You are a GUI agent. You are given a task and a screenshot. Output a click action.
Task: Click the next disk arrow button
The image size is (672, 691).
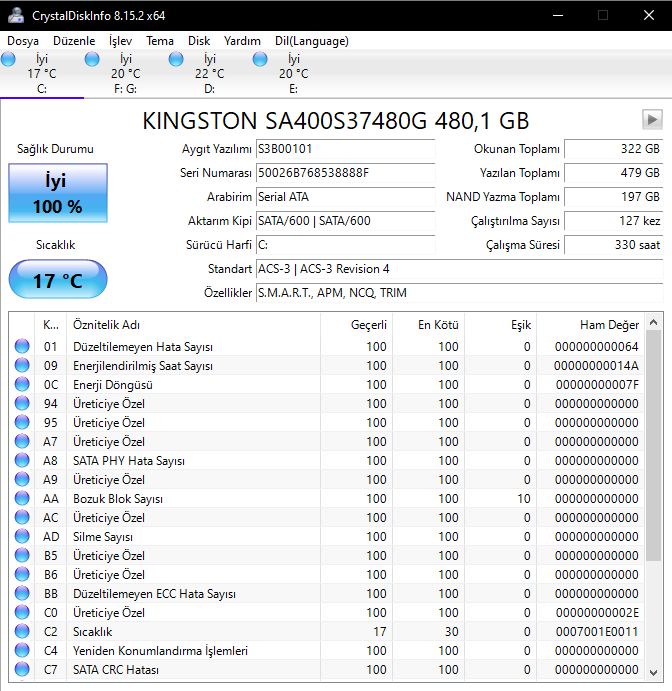652,120
